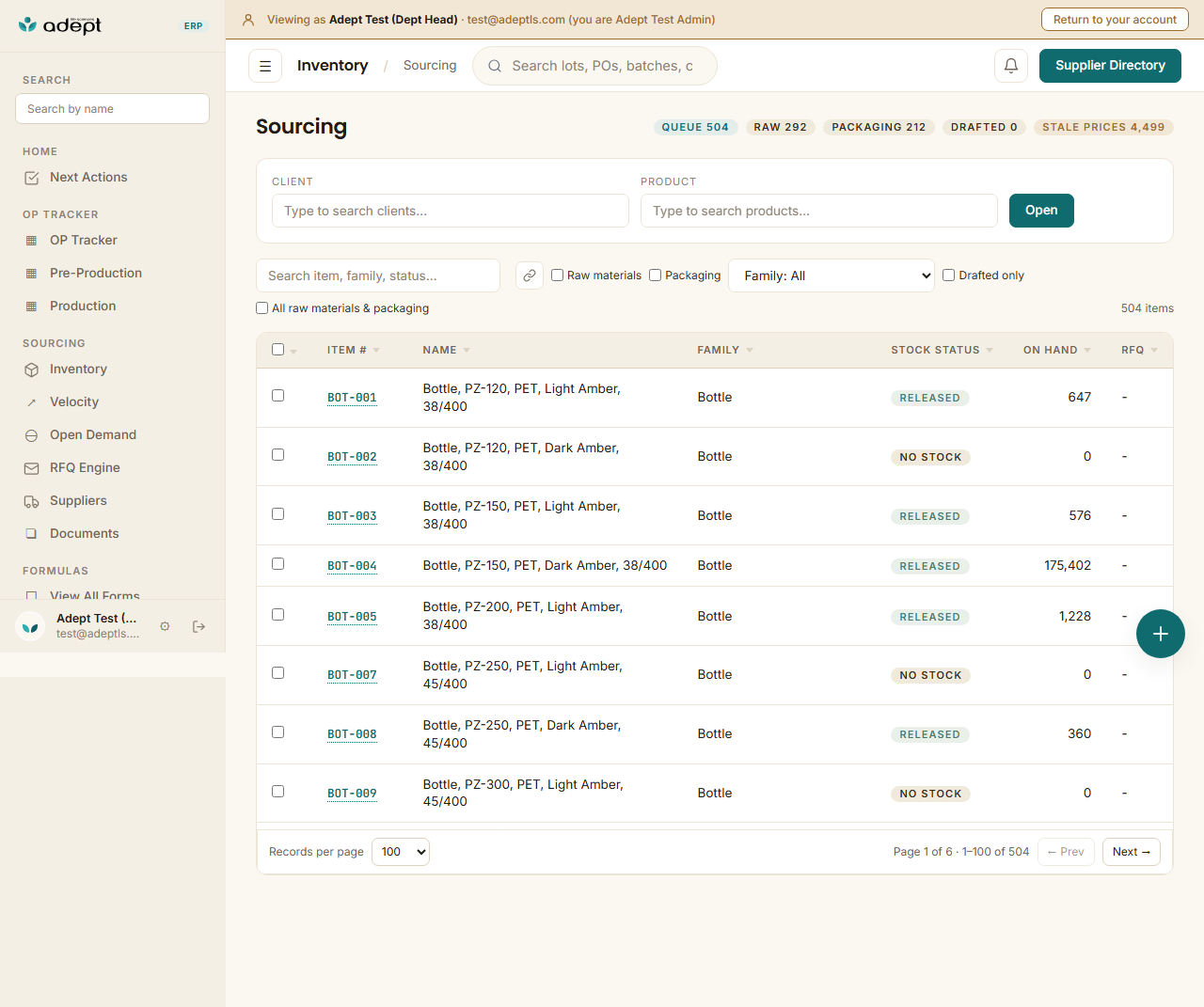This screenshot has height=1007, width=1204.
Task: Enable the Raw materials filter checkbox
Action: click(x=558, y=275)
